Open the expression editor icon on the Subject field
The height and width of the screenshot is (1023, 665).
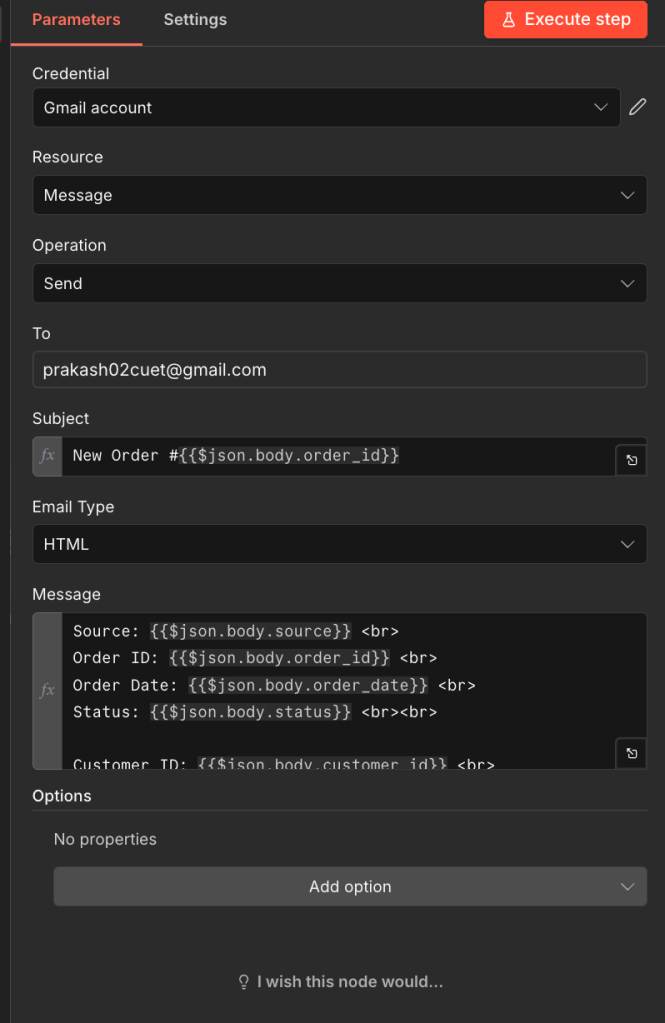(631, 460)
